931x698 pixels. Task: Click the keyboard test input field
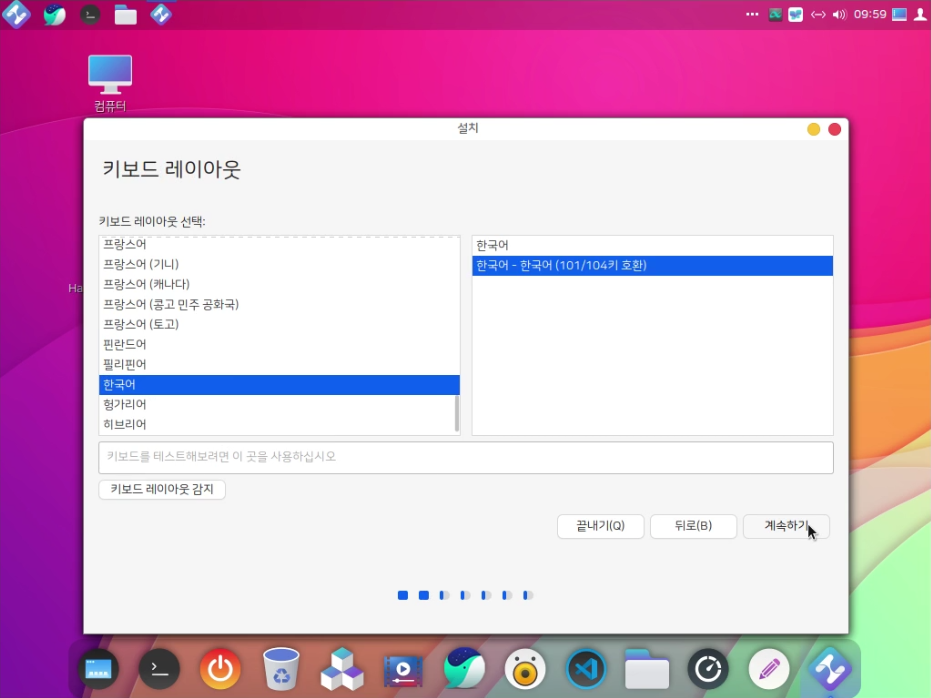click(x=466, y=457)
